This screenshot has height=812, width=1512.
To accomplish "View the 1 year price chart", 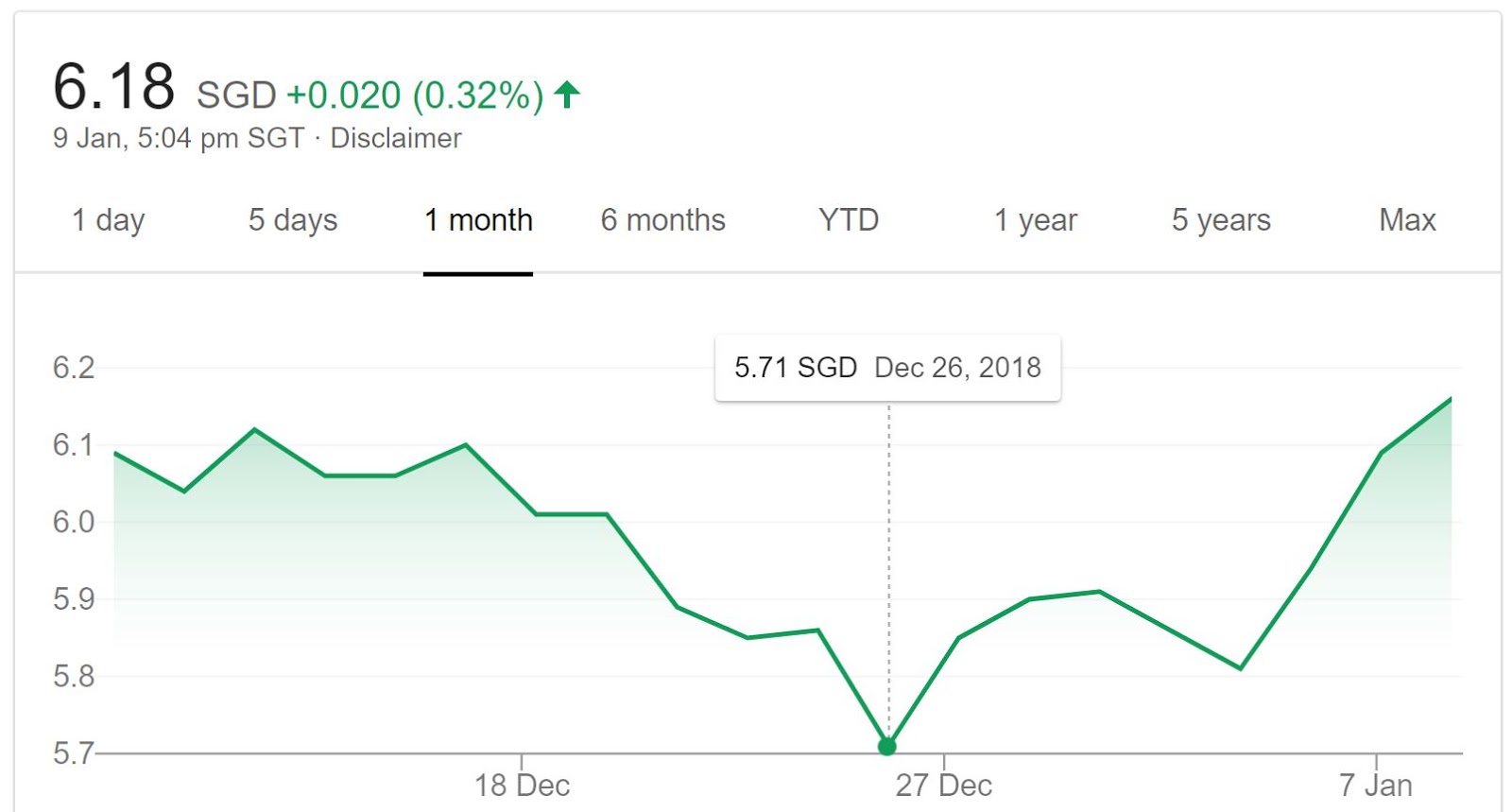I will tap(1034, 220).
